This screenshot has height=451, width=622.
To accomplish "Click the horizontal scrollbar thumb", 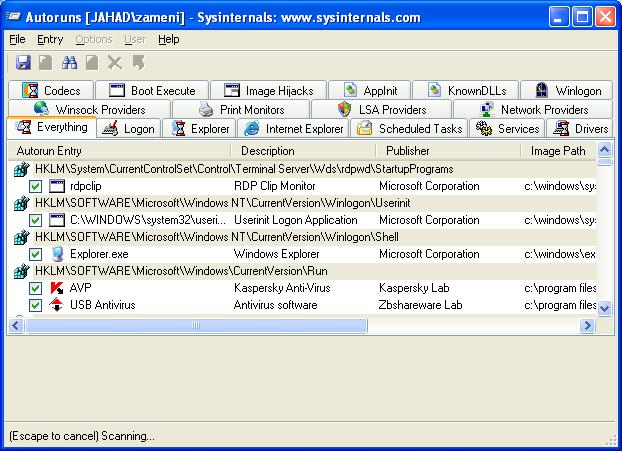I will pos(196,326).
